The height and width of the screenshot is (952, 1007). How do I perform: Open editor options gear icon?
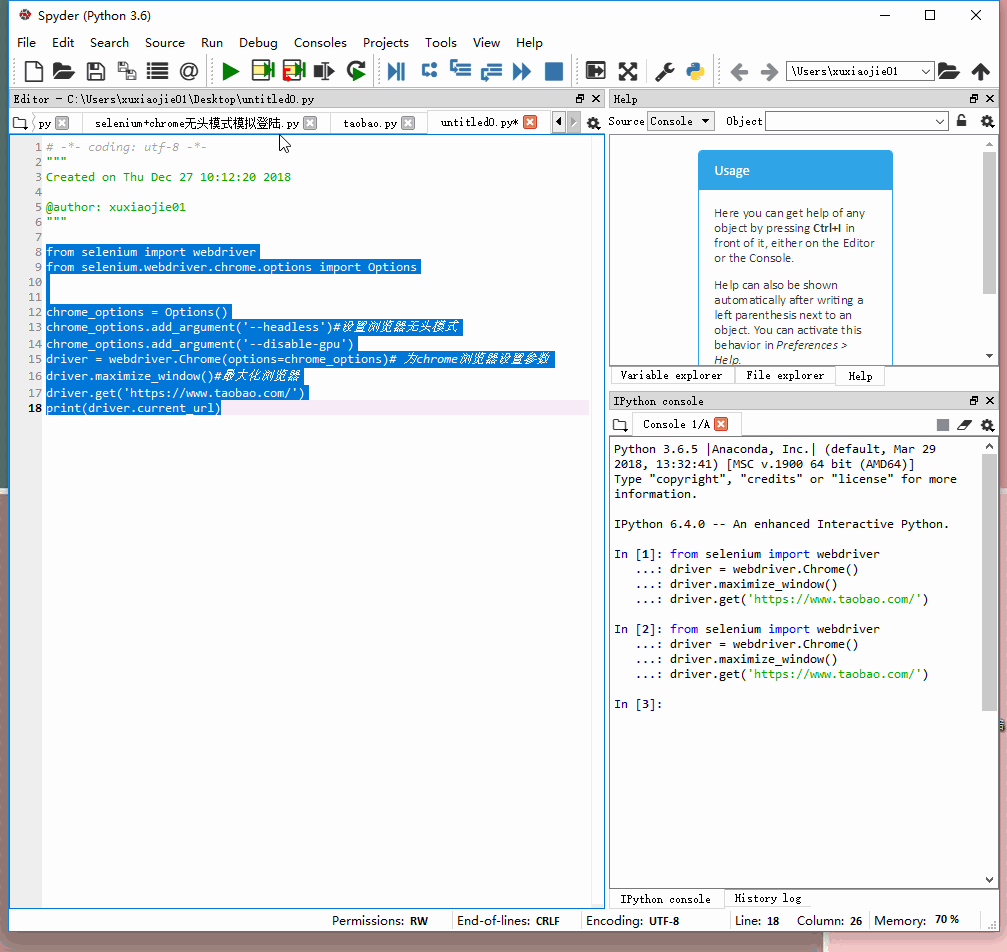593,123
